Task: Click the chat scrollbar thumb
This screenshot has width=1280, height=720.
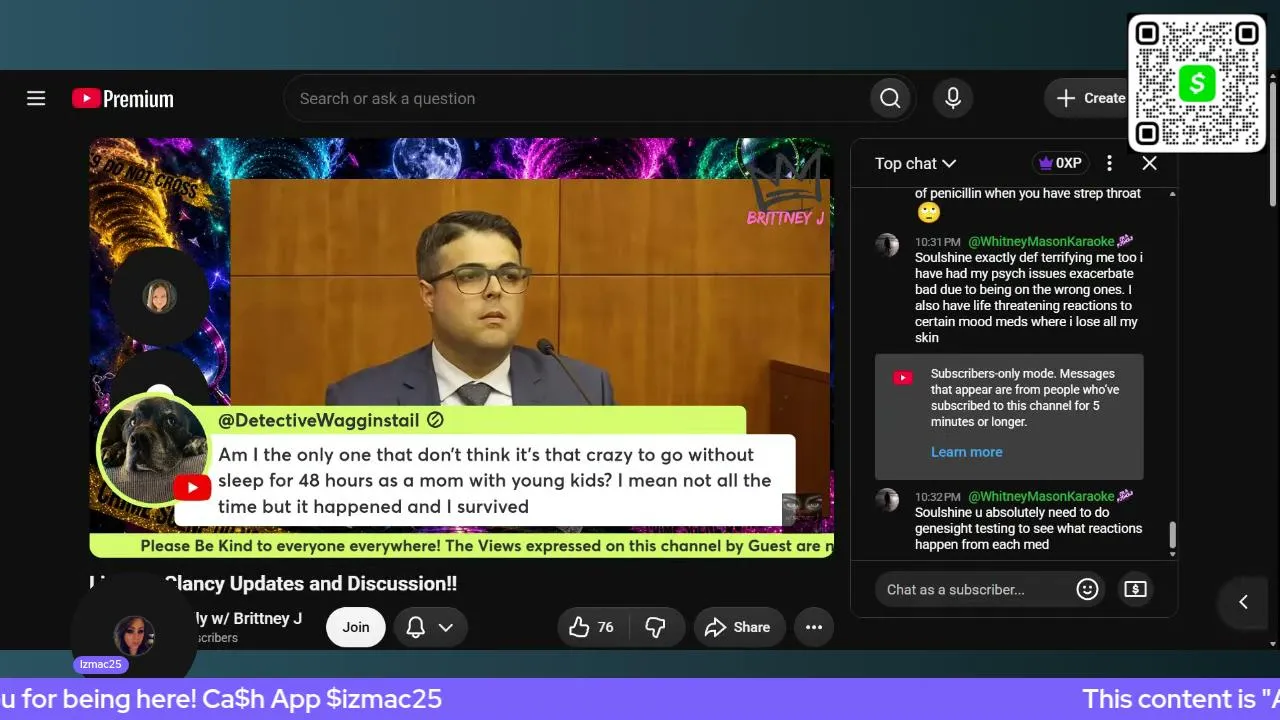Action: 1173,536
